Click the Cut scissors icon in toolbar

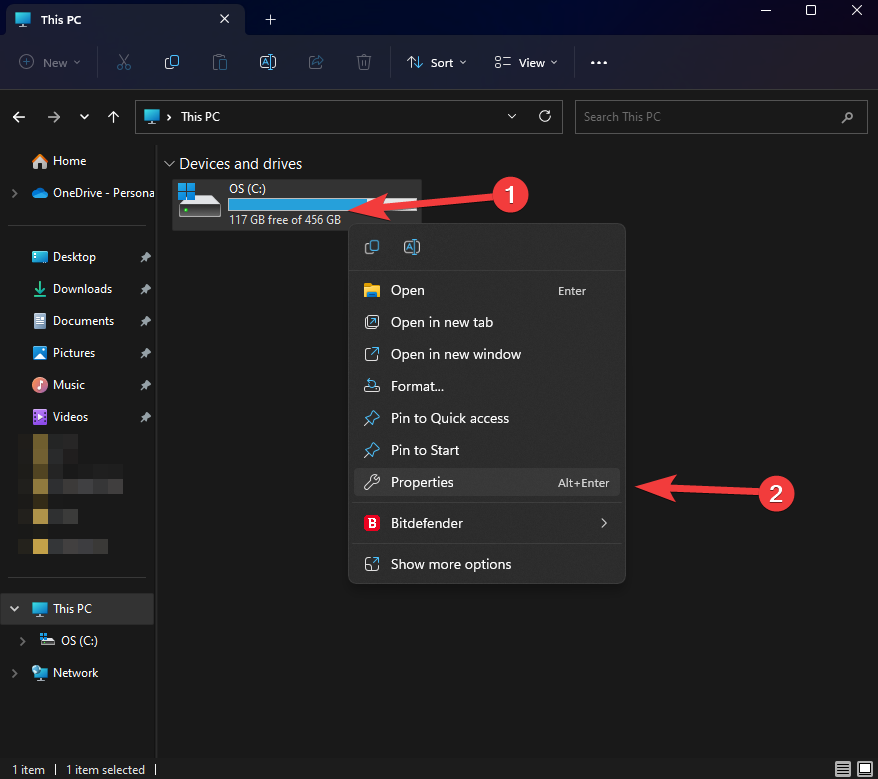pyautogui.click(x=124, y=62)
